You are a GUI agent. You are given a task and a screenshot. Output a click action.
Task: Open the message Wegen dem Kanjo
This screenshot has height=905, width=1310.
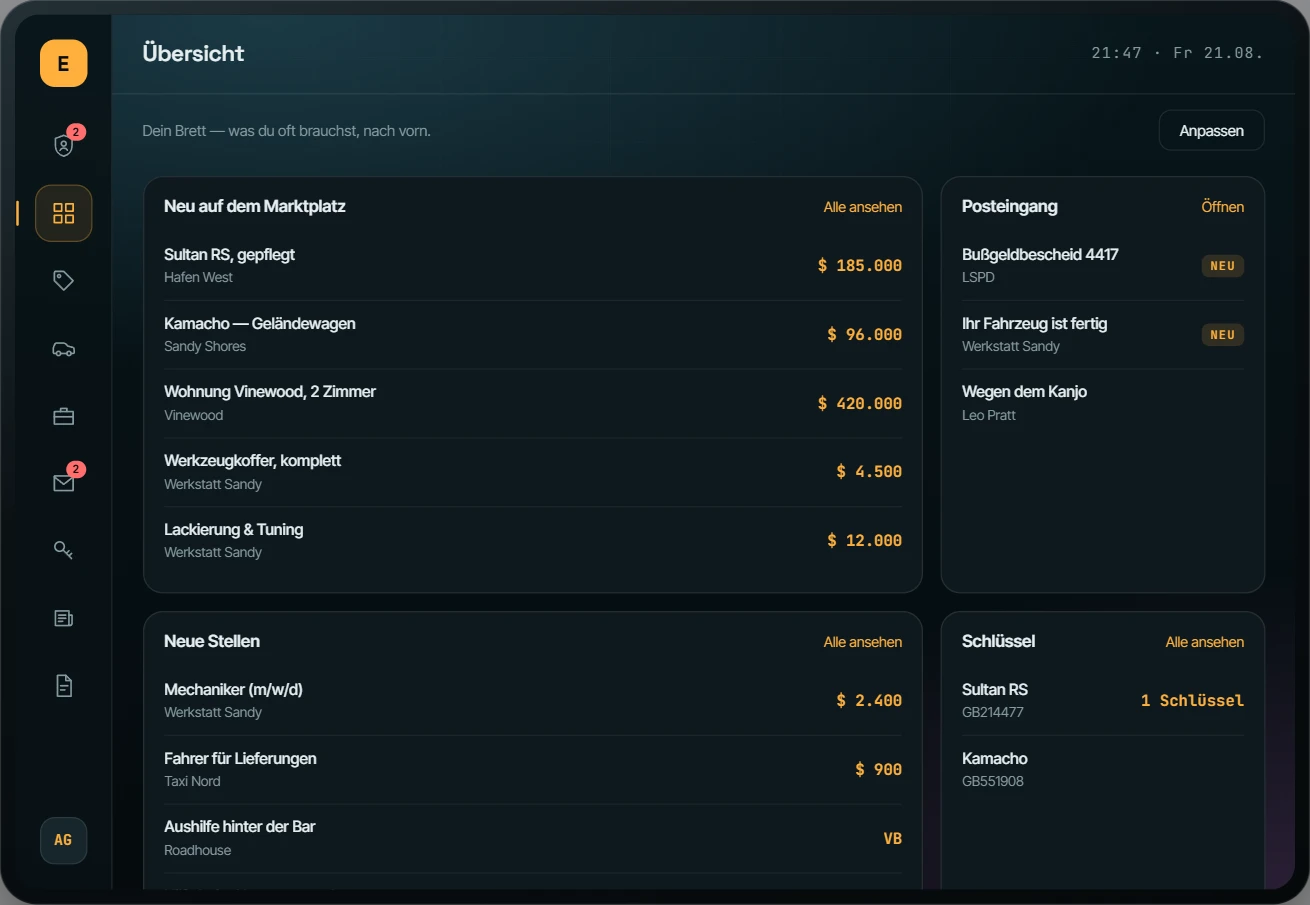[1103, 403]
